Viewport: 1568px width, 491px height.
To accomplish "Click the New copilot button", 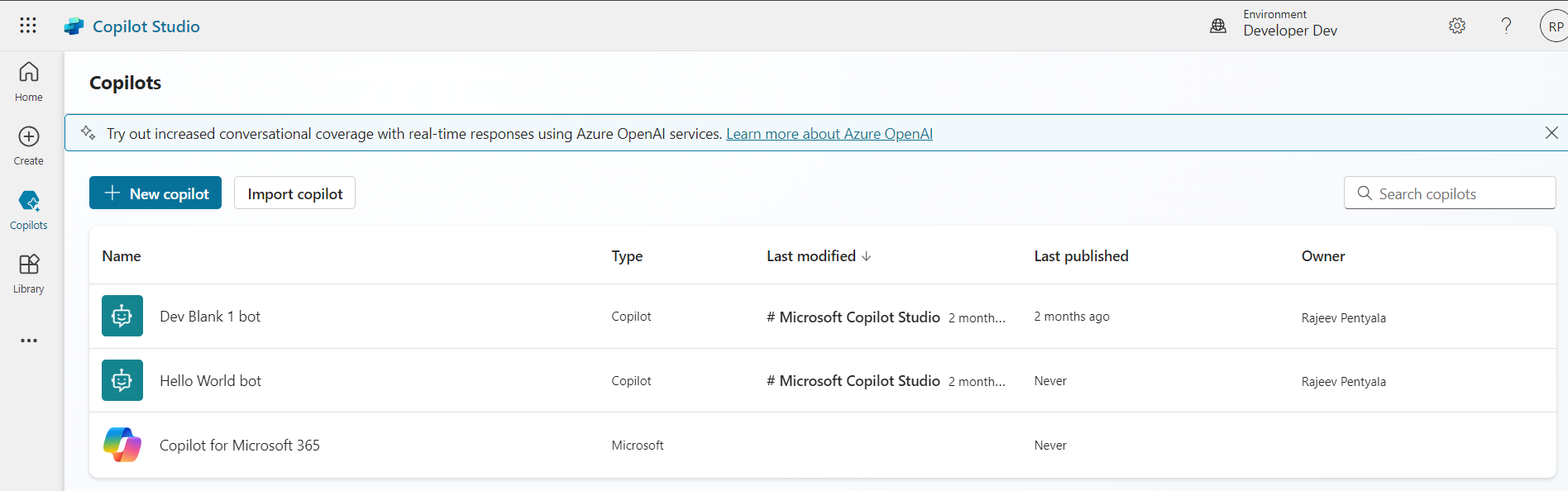I will click(x=155, y=193).
